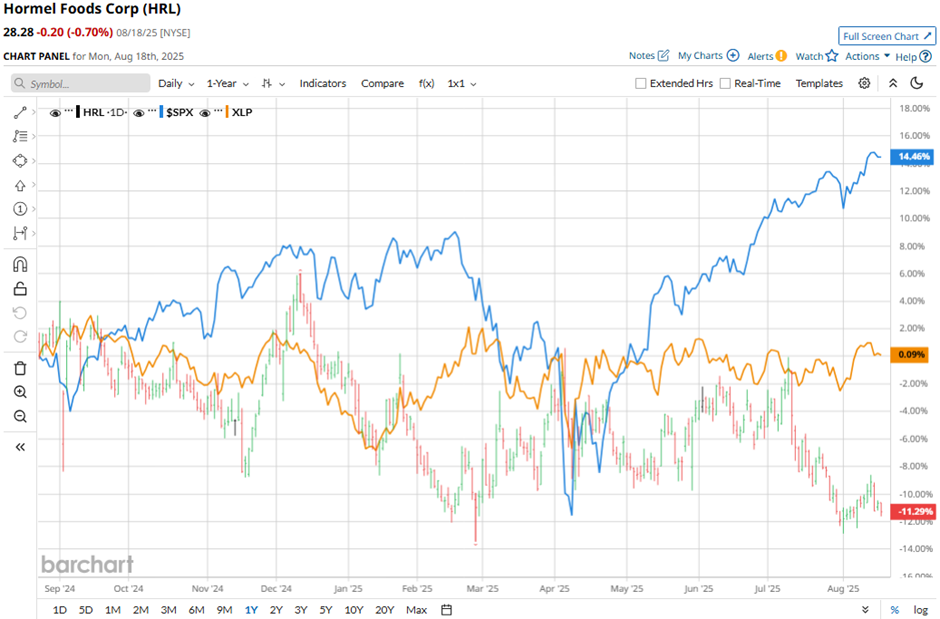Select the 1D time range
This screenshot has height=619, width=940.
[60, 609]
